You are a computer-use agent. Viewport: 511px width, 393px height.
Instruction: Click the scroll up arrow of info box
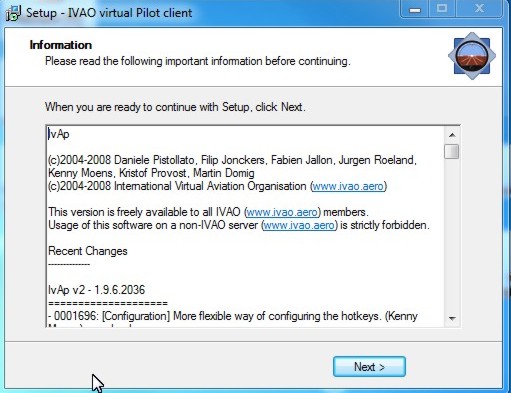(x=452, y=135)
